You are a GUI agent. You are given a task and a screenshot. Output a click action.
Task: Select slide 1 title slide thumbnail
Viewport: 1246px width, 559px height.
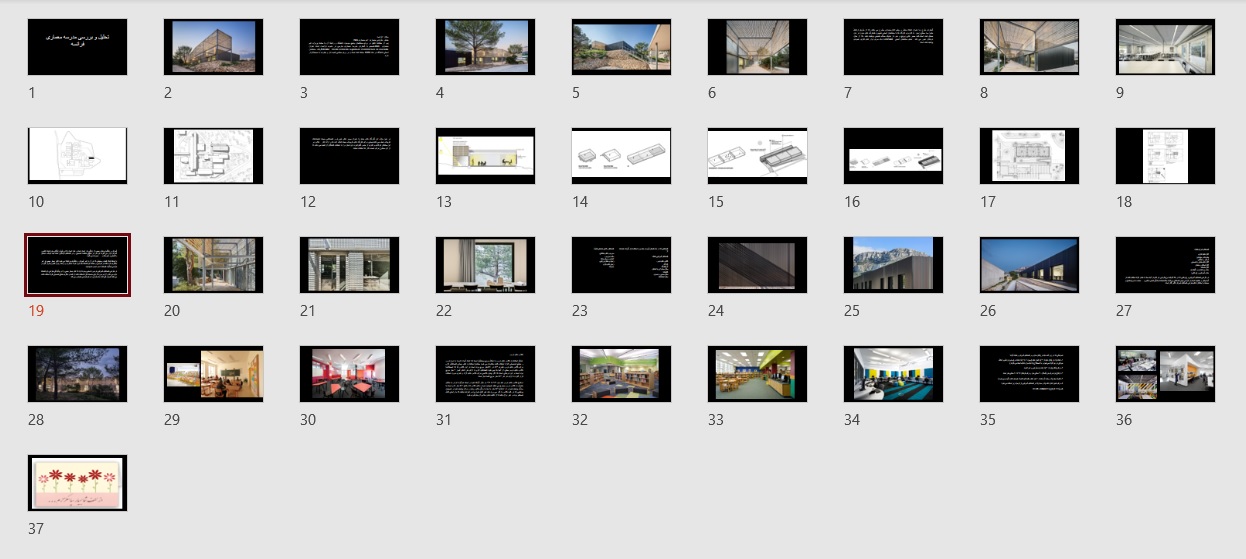pos(77,46)
